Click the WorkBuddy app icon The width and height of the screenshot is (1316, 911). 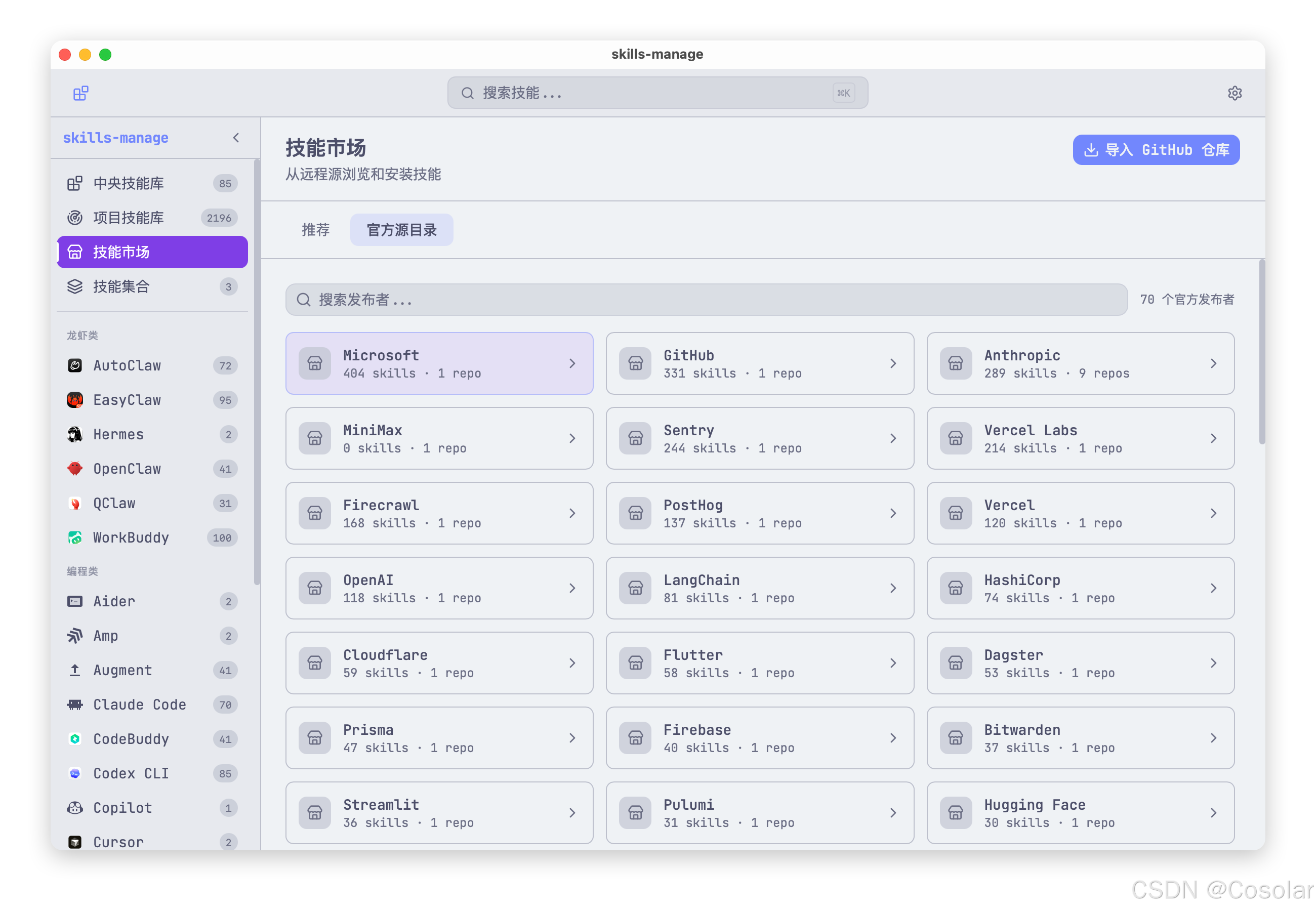pyautogui.click(x=75, y=537)
